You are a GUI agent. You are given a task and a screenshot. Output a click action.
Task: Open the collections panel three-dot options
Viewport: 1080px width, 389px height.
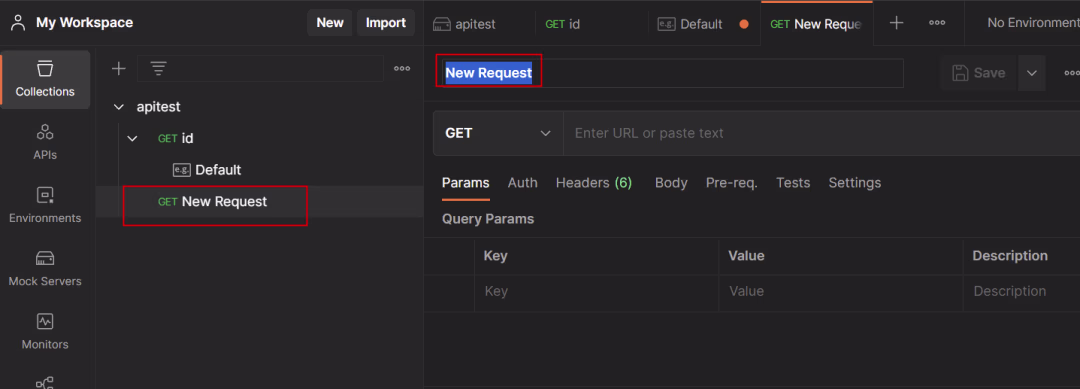pyautogui.click(x=402, y=68)
